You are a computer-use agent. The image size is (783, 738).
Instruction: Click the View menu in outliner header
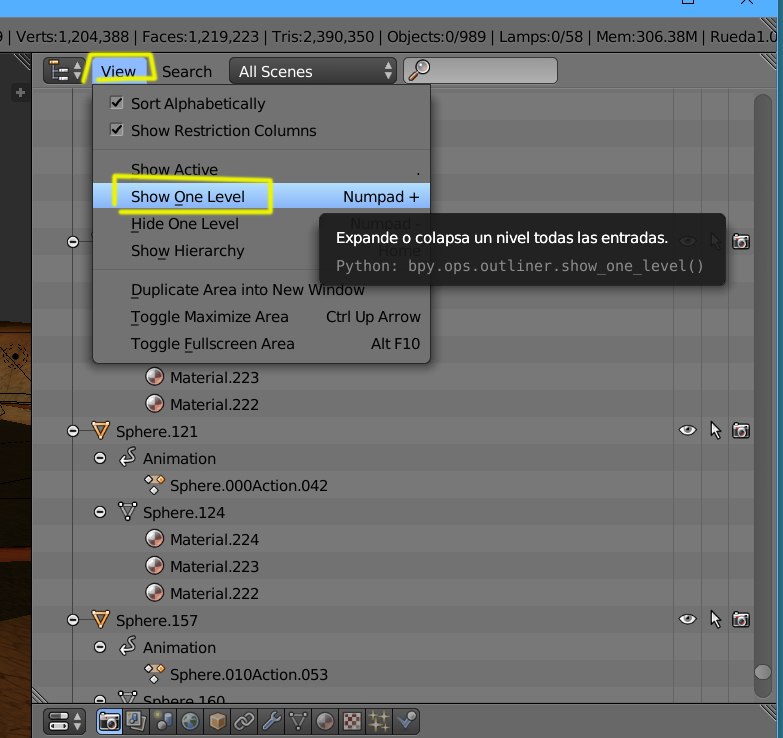point(118,71)
